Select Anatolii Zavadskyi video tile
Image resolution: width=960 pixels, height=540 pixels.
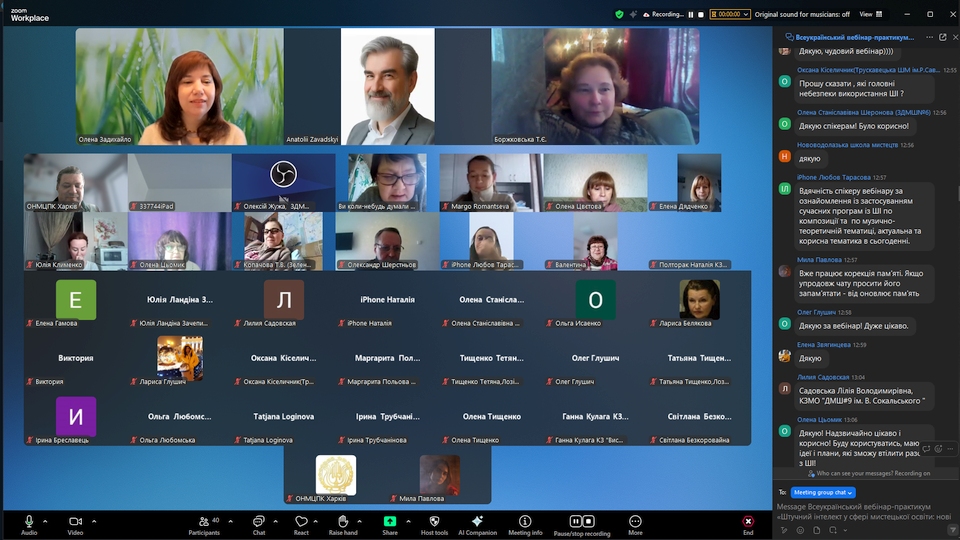[x=388, y=86]
